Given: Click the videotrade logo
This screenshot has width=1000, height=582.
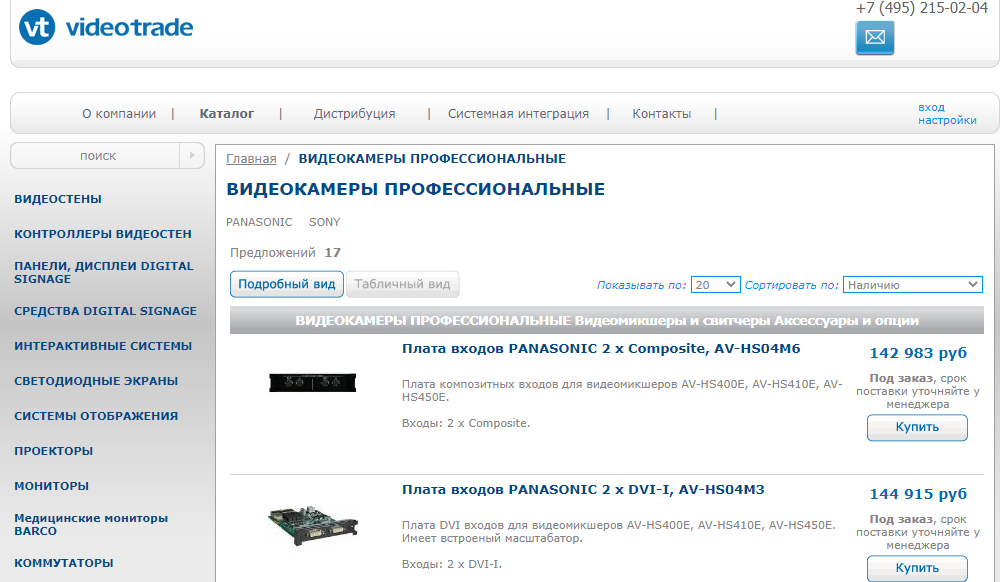Looking at the screenshot, I should click(x=106, y=27).
